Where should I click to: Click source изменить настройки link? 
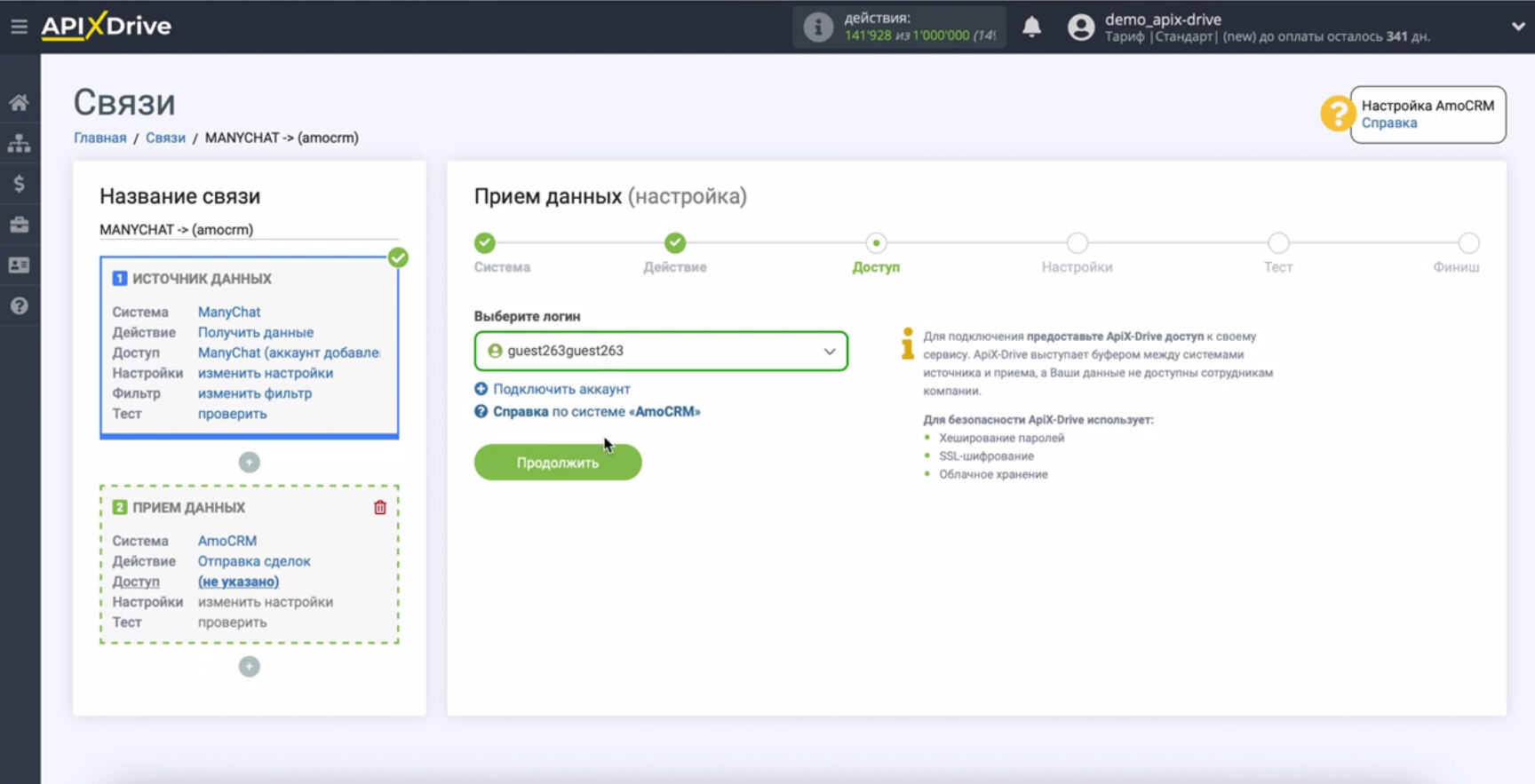pyautogui.click(x=266, y=373)
